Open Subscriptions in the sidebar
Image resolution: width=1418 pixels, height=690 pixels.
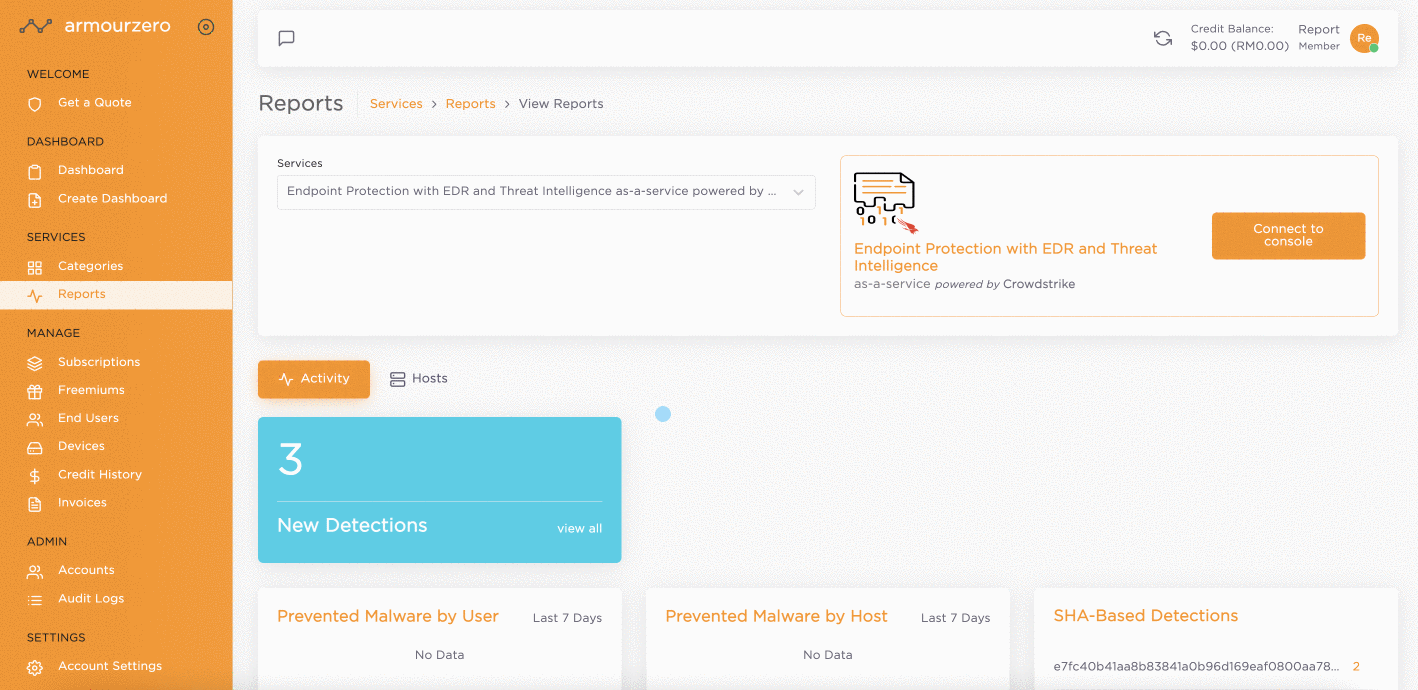[x=99, y=363]
